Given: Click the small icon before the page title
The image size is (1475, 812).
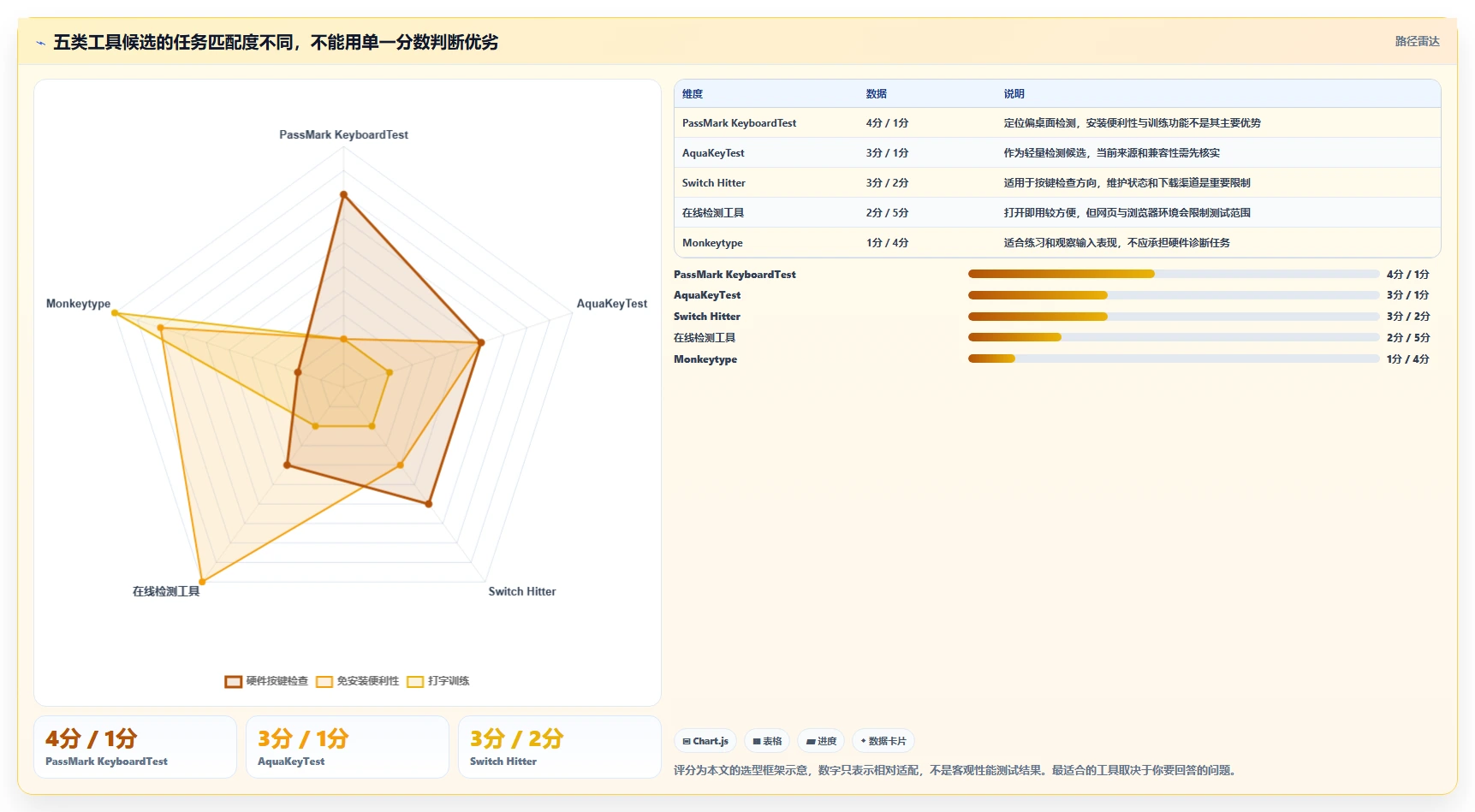Looking at the screenshot, I should (x=40, y=42).
